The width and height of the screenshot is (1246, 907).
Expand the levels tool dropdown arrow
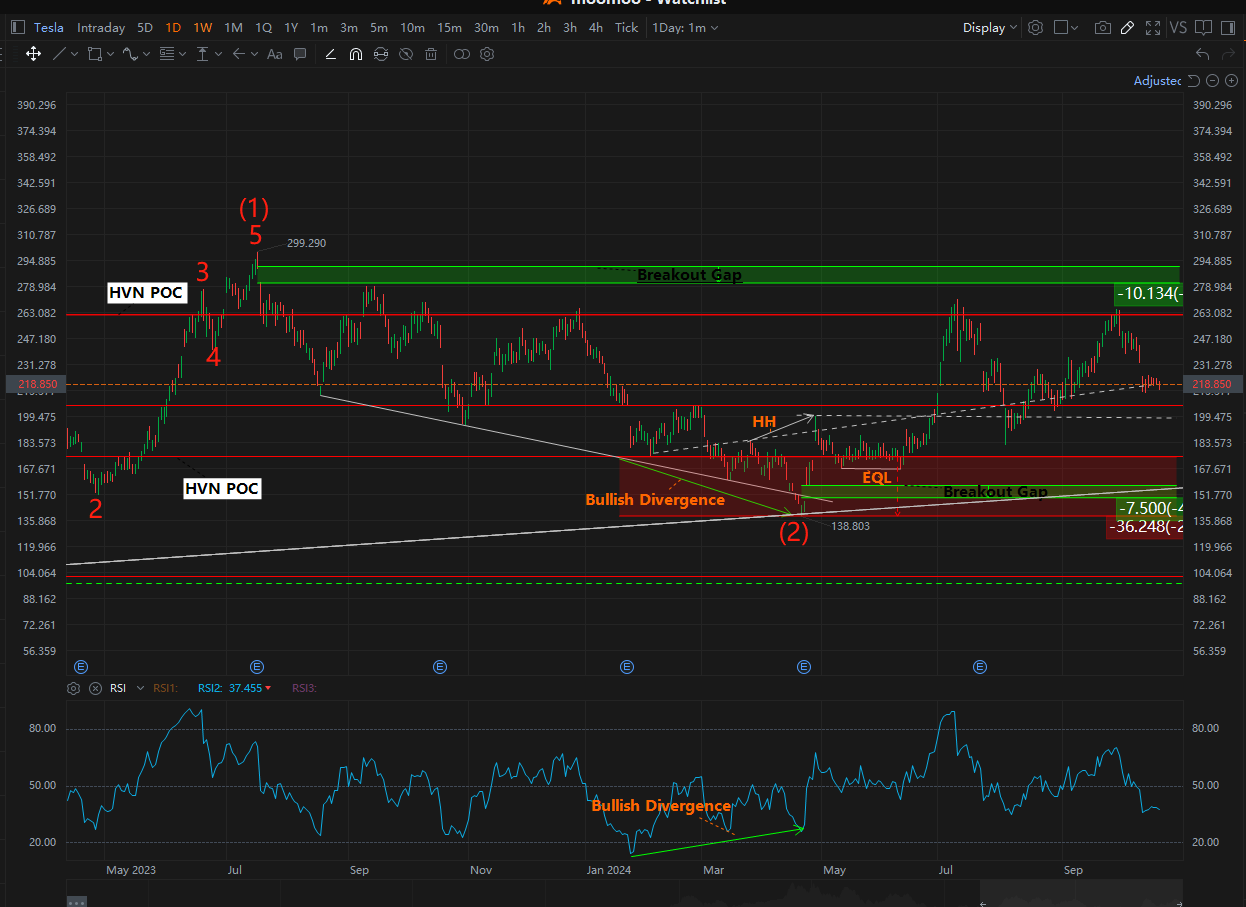click(x=183, y=54)
